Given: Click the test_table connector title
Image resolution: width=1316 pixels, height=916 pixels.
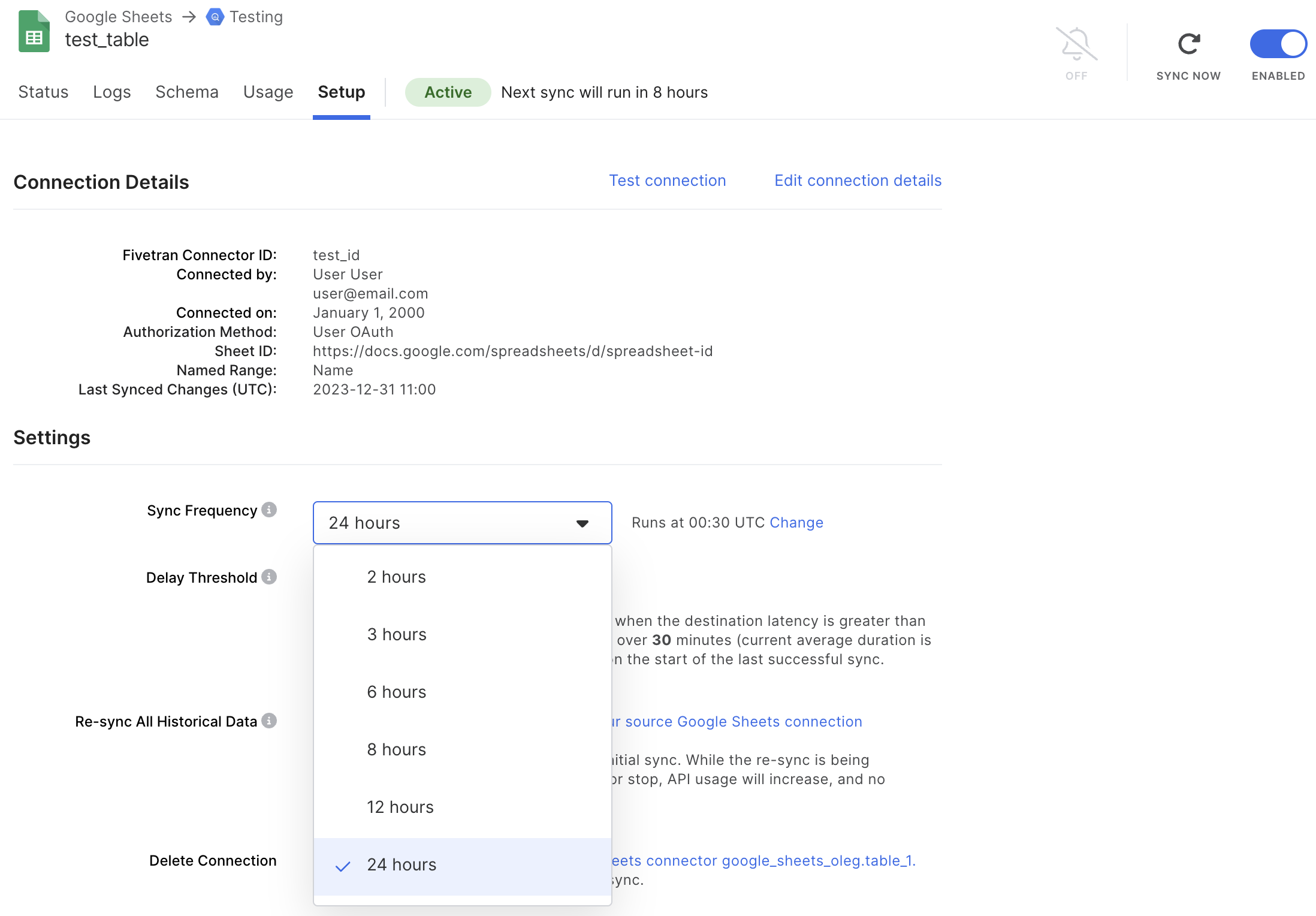Looking at the screenshot, I should [x=107, y=40].
